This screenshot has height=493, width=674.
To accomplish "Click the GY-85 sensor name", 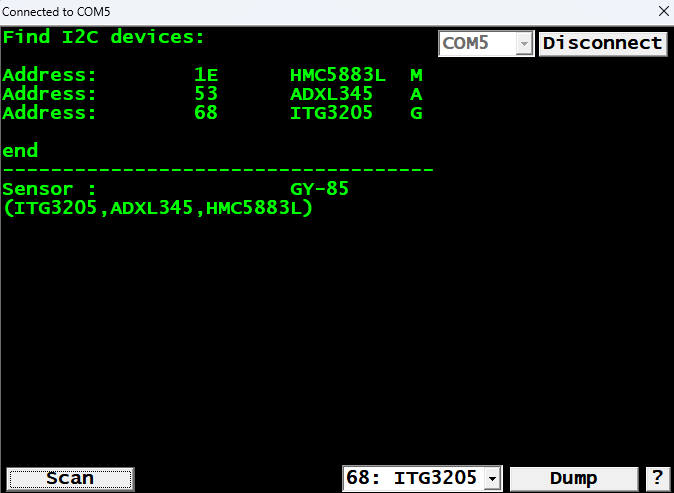I will (319, 189).
